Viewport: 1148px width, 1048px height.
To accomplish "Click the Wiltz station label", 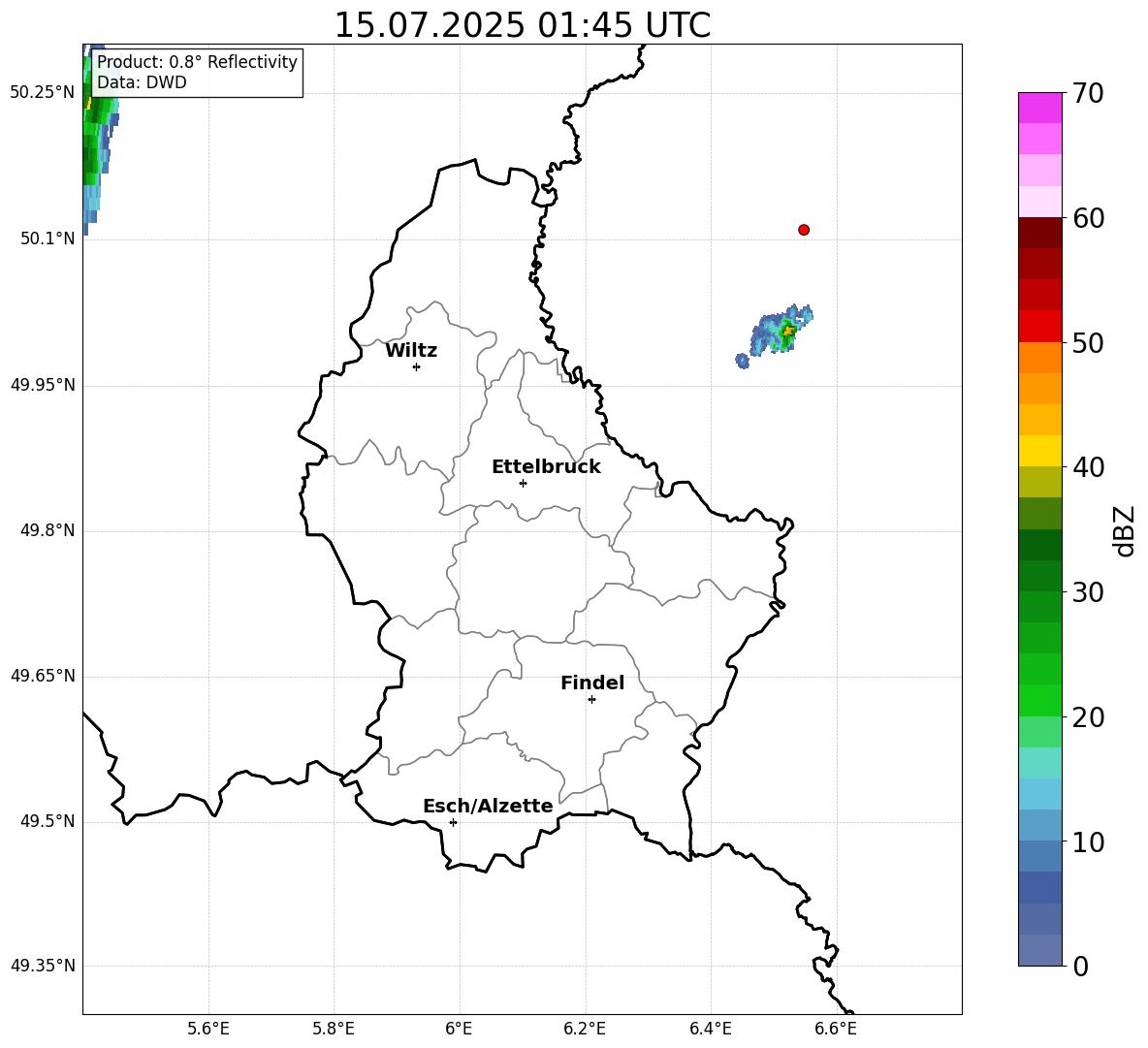I will tap(411, 351).
